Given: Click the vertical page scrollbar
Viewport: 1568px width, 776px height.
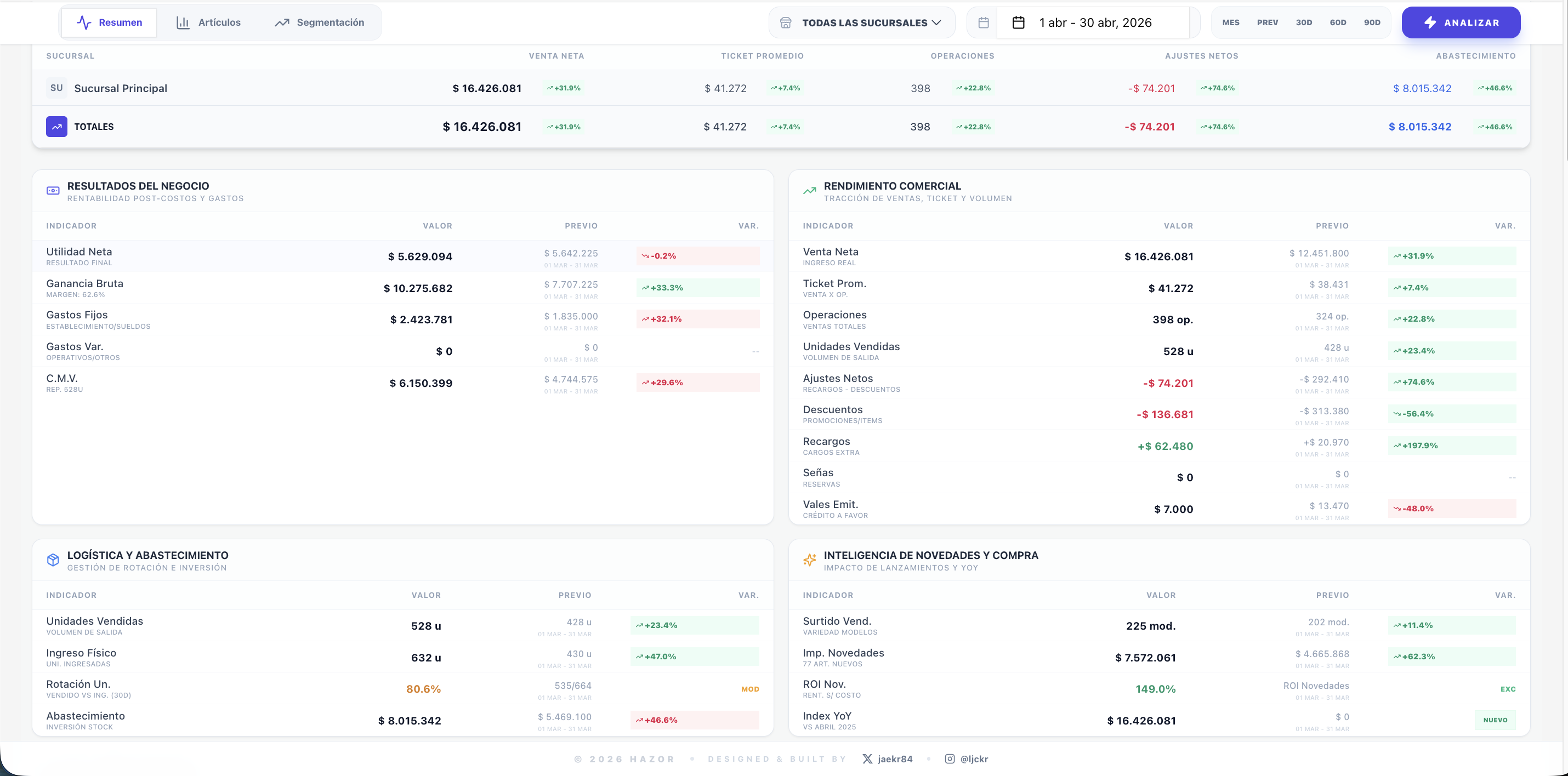Looking at the screenshot, I should 1564,365.
